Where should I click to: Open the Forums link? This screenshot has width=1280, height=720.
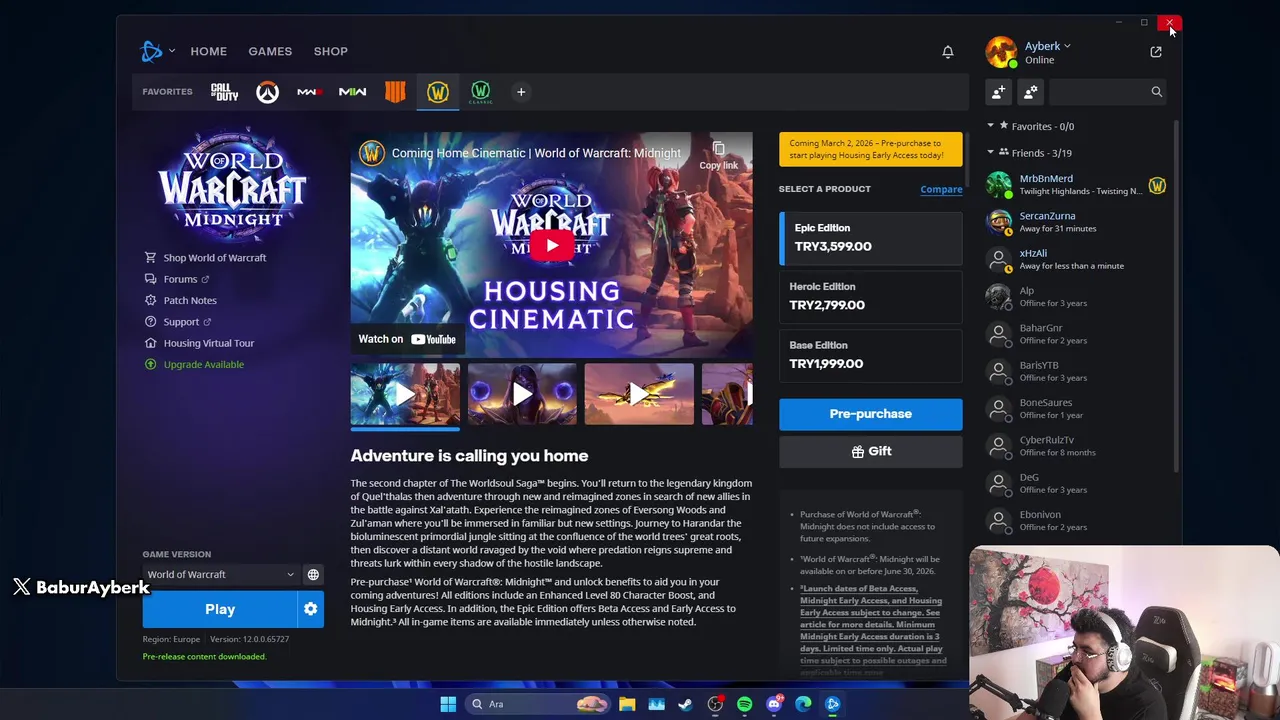[x=177, y=279]
